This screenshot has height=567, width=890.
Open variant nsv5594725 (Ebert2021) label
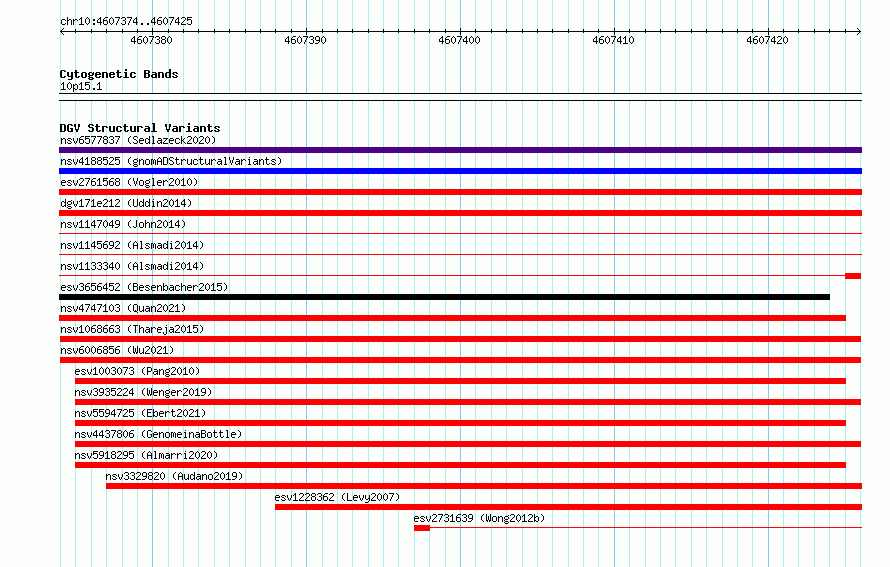coord(140,413)
